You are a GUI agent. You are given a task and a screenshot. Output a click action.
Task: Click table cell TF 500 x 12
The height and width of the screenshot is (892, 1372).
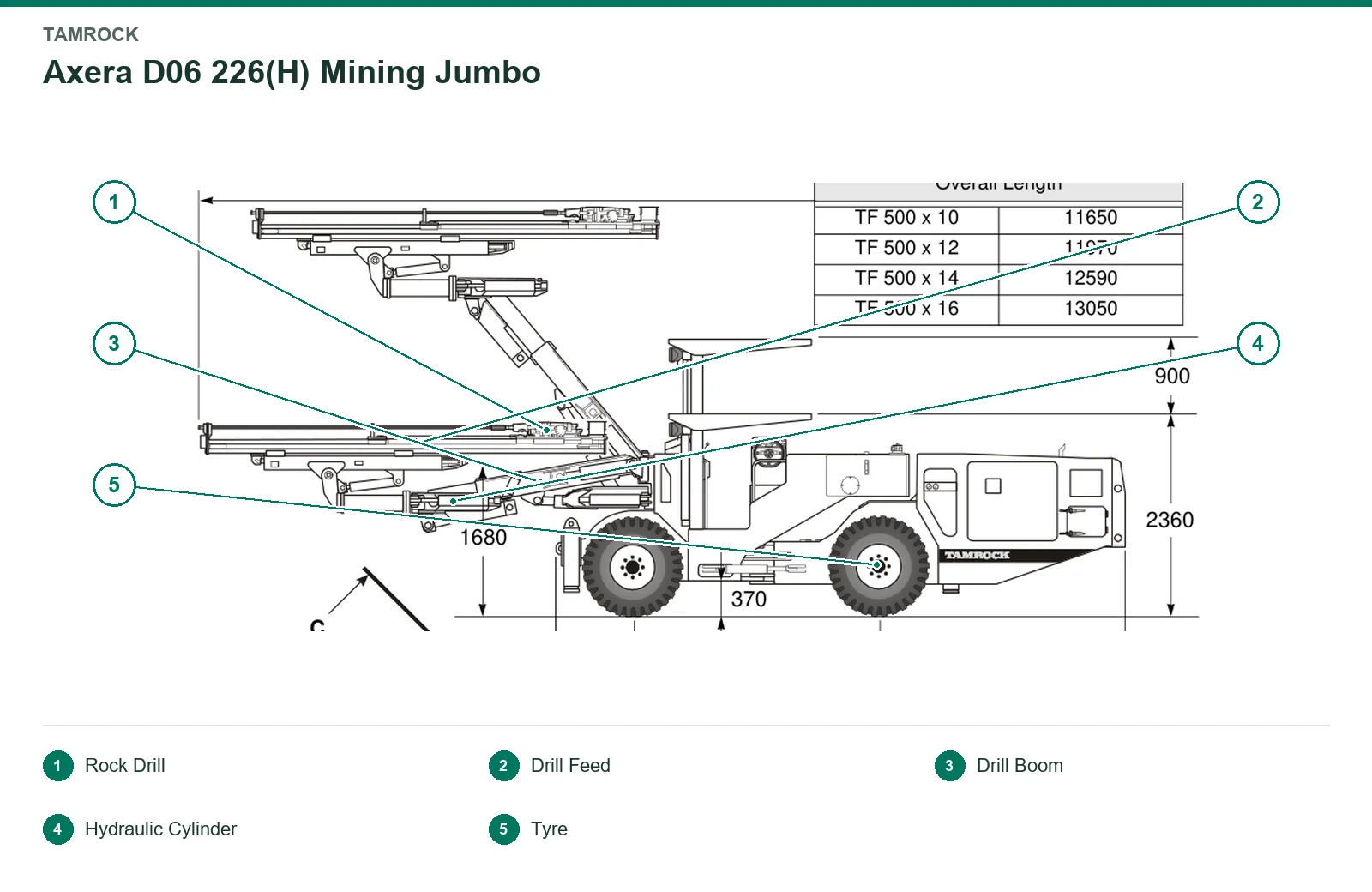click(x=906, y=248)
